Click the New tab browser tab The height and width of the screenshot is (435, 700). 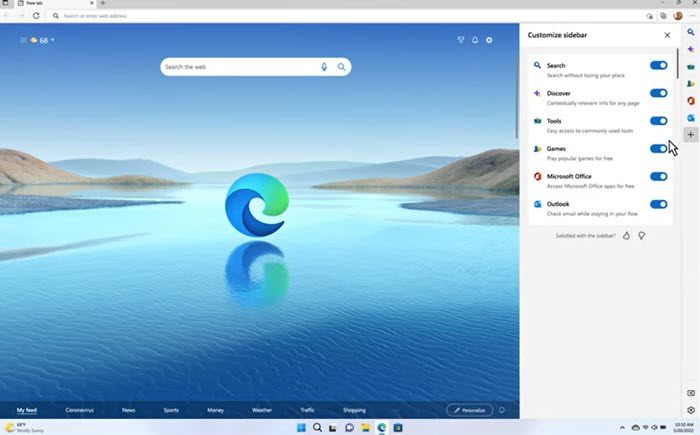click(54, 3)
